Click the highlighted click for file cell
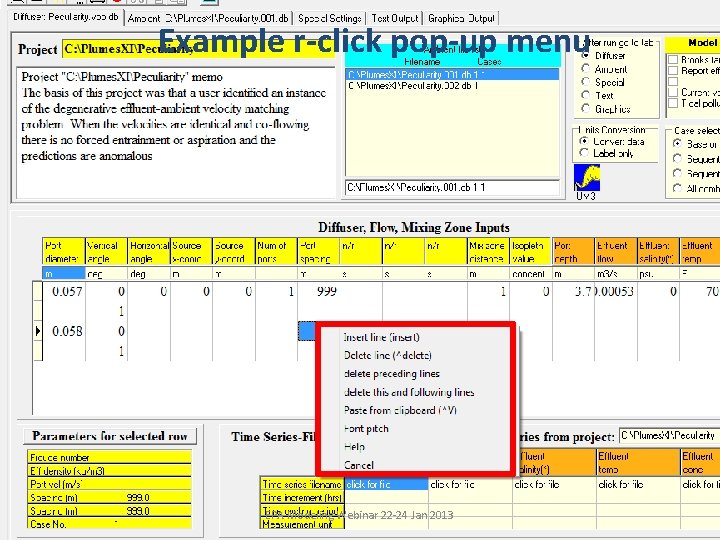 [386, 484]
